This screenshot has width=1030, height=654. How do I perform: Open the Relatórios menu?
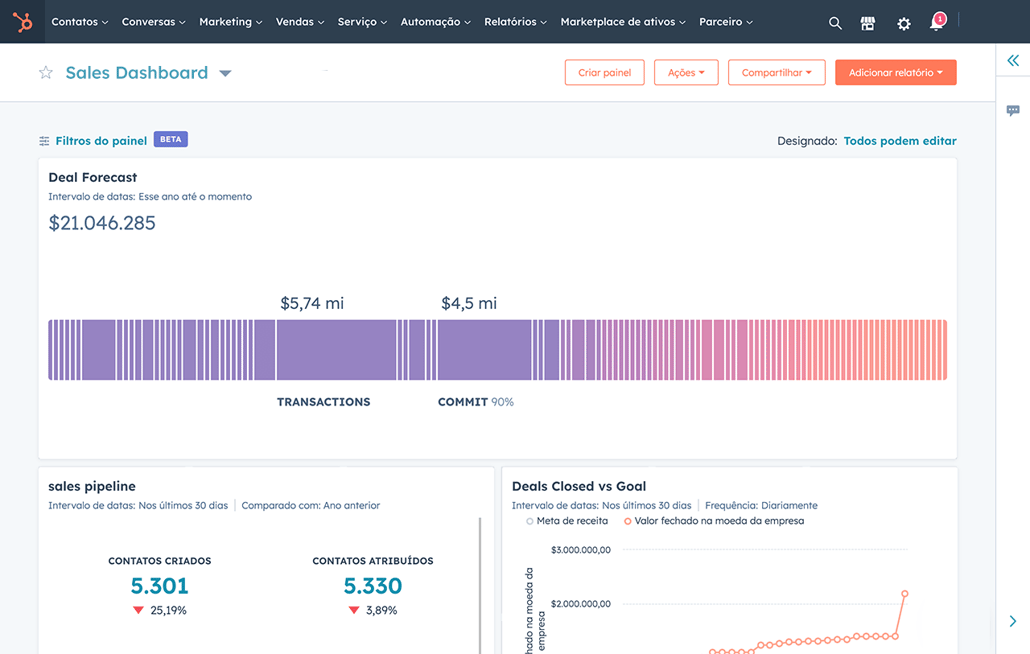coord(515,22)
